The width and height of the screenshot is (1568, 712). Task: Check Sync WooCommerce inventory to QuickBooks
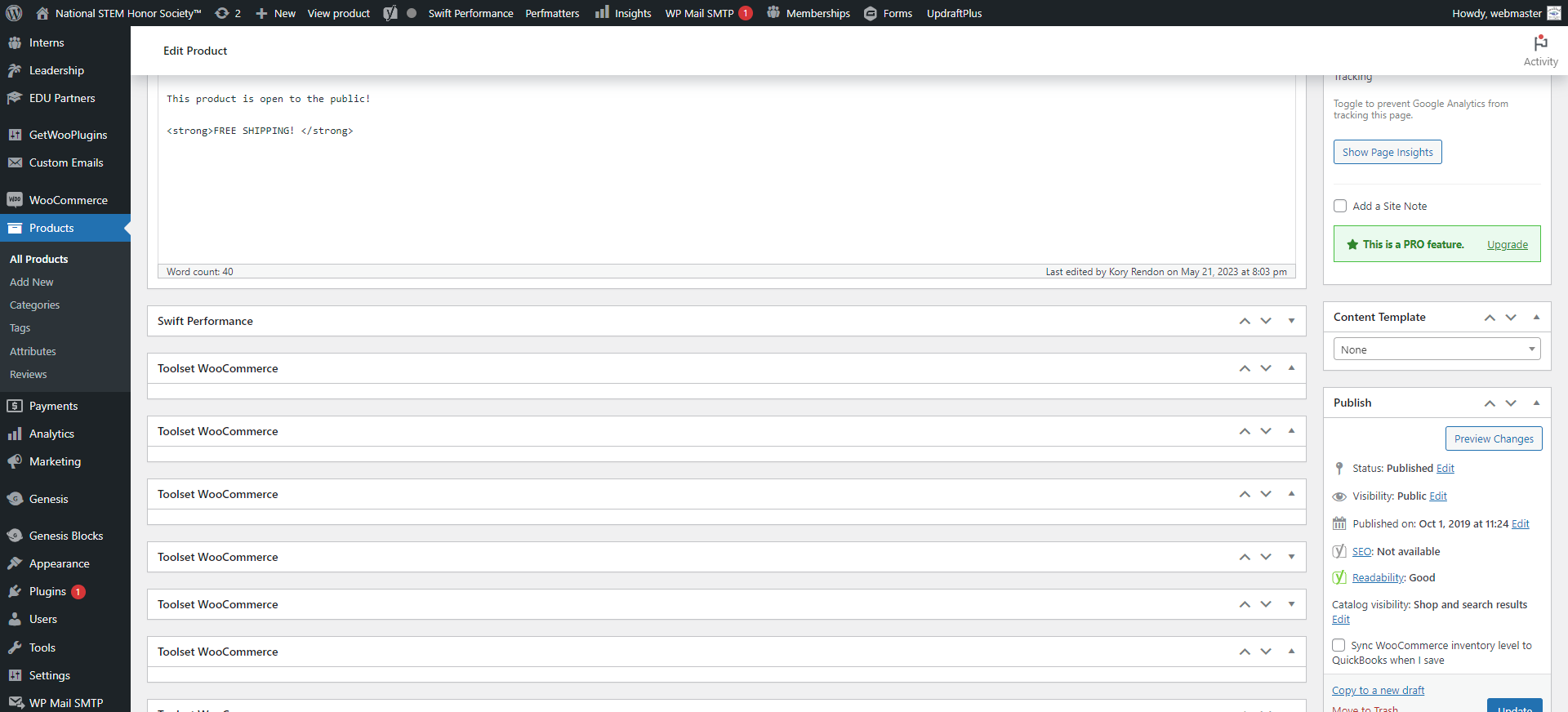[1339, 645]
